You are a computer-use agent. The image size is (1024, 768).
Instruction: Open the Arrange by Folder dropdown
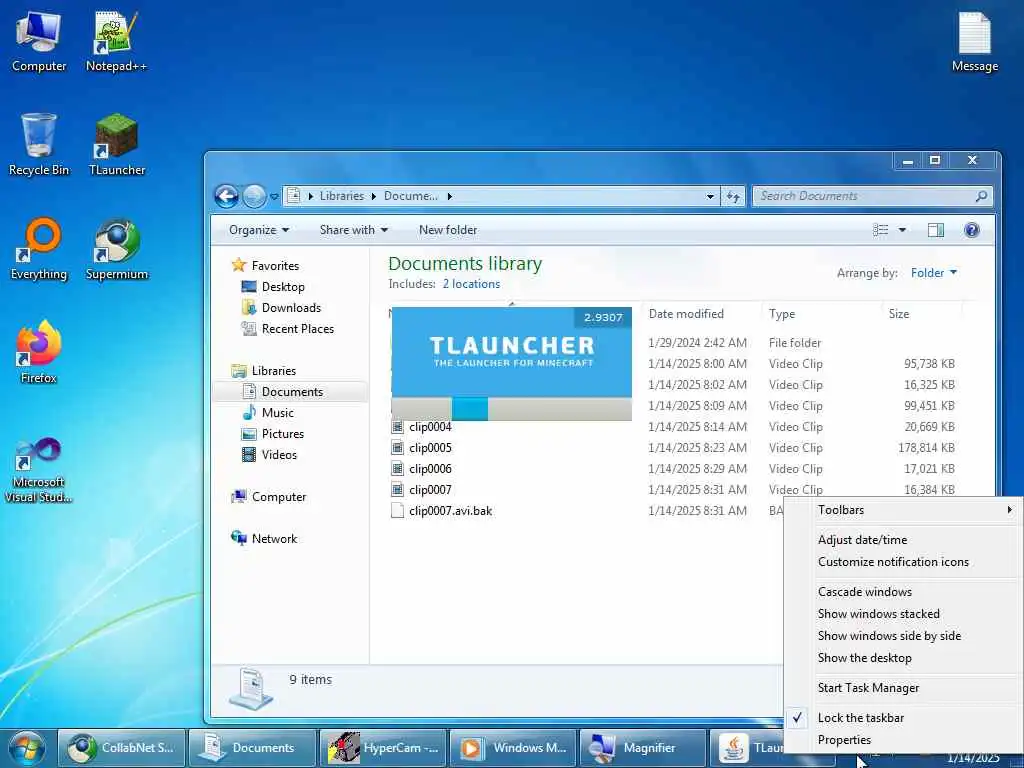934,273
